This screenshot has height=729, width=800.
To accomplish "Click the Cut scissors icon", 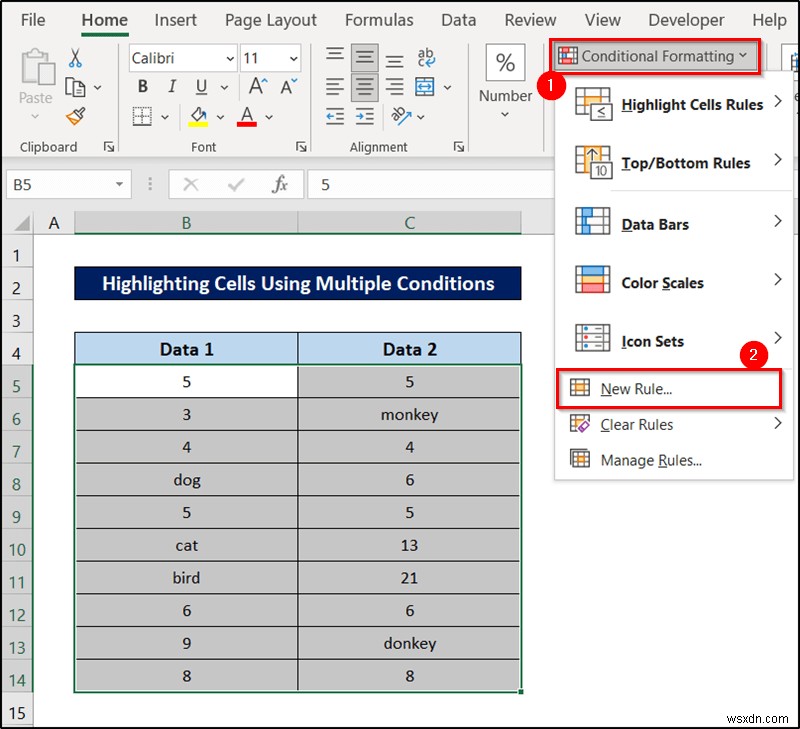I will (74, 56).
